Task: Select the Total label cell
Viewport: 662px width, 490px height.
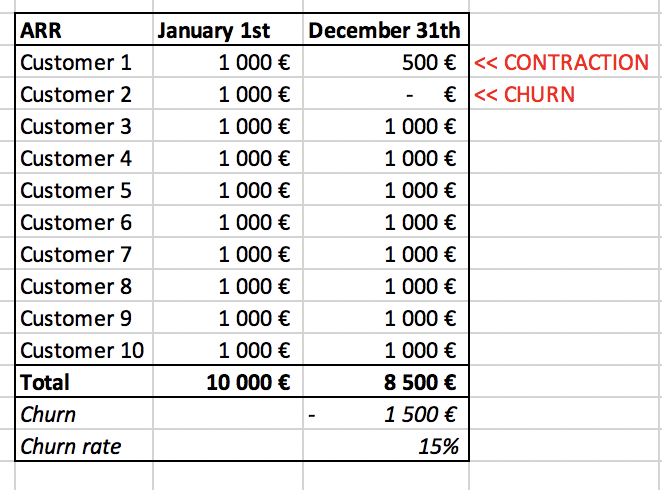Action: (84, 382)
